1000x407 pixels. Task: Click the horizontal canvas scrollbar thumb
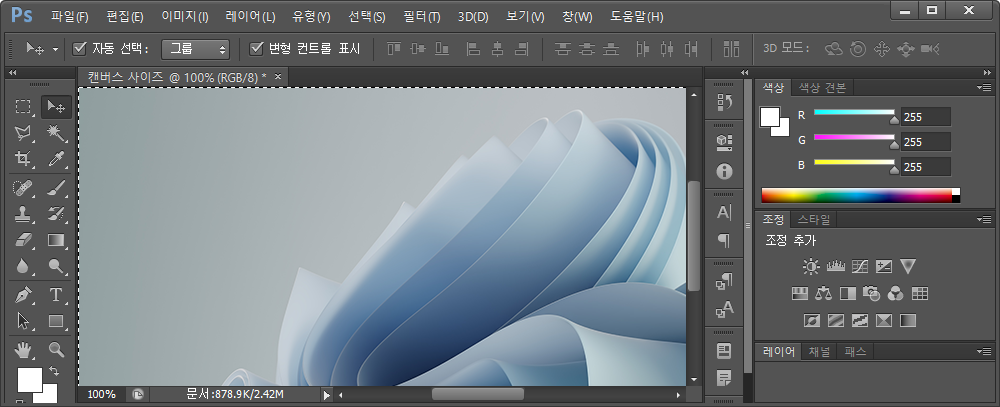click(478, 394)
